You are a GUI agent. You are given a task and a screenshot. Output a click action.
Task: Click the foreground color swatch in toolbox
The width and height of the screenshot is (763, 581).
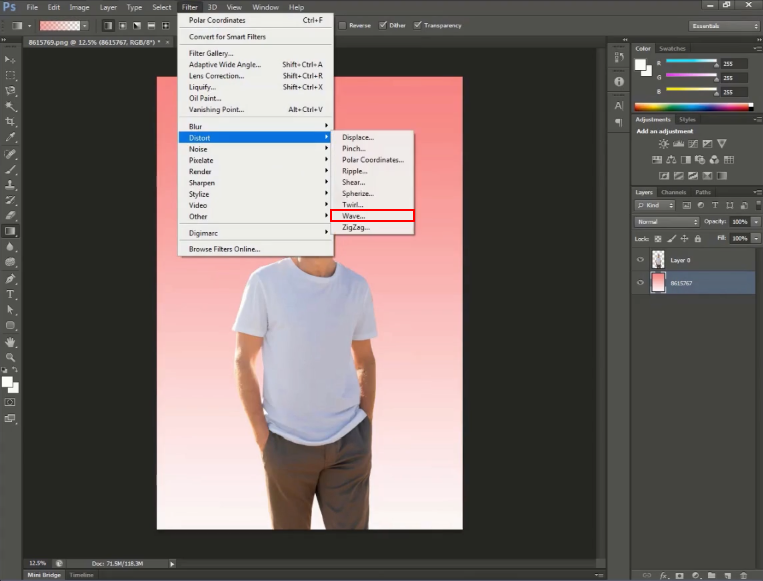point(7,382)
